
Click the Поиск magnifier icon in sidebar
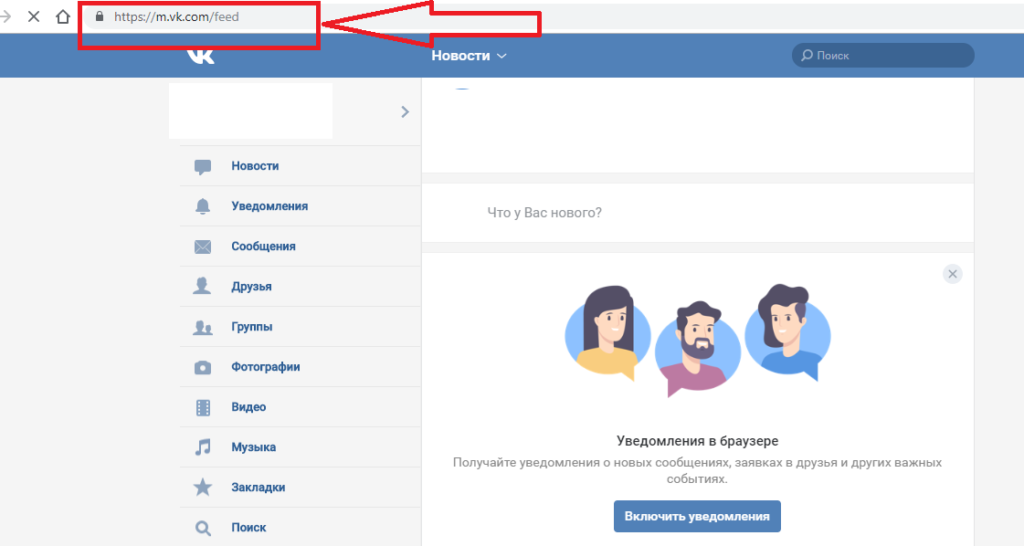(202, 528)
